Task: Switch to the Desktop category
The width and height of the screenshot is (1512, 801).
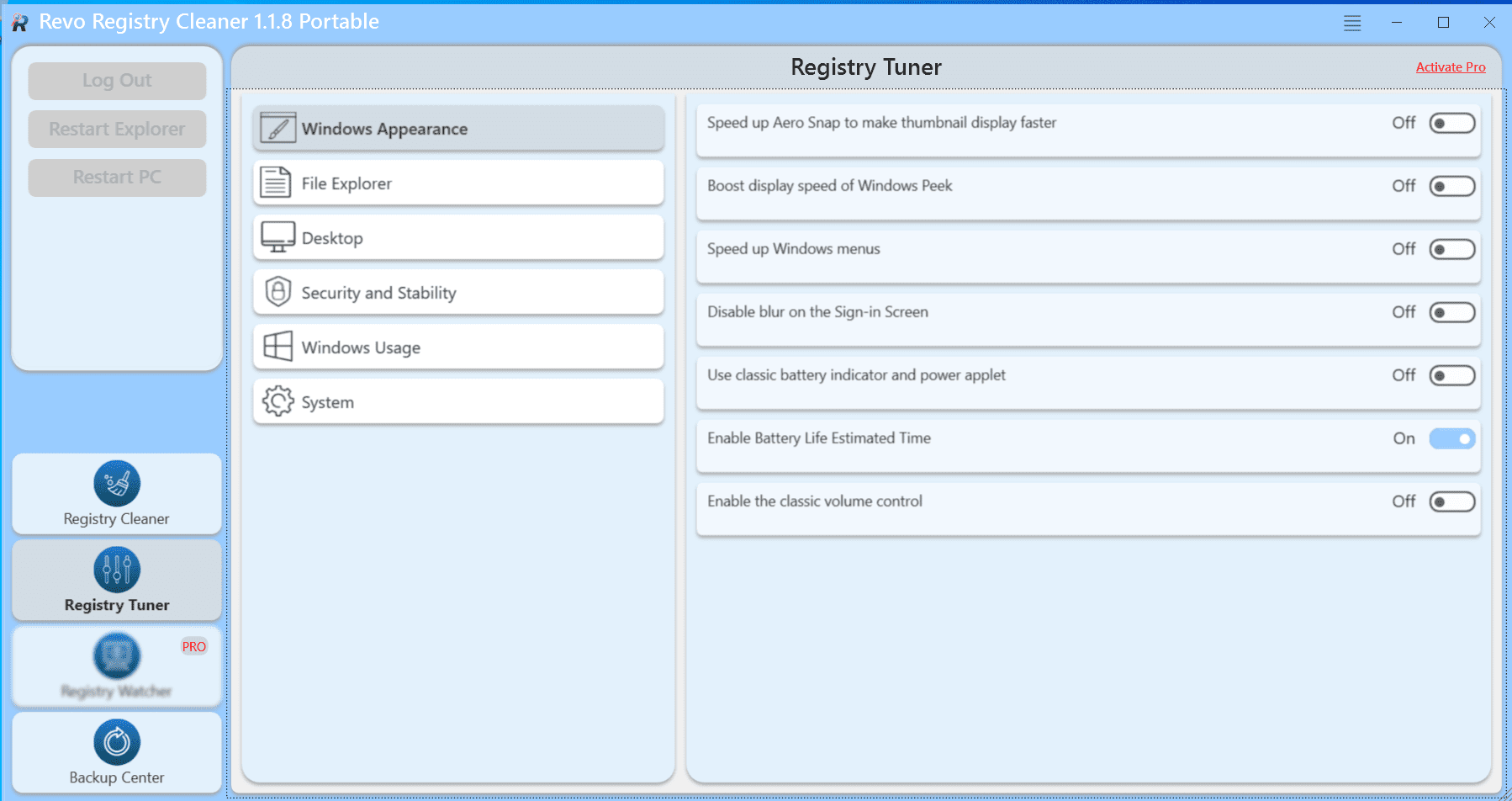Action: point(458,237)
